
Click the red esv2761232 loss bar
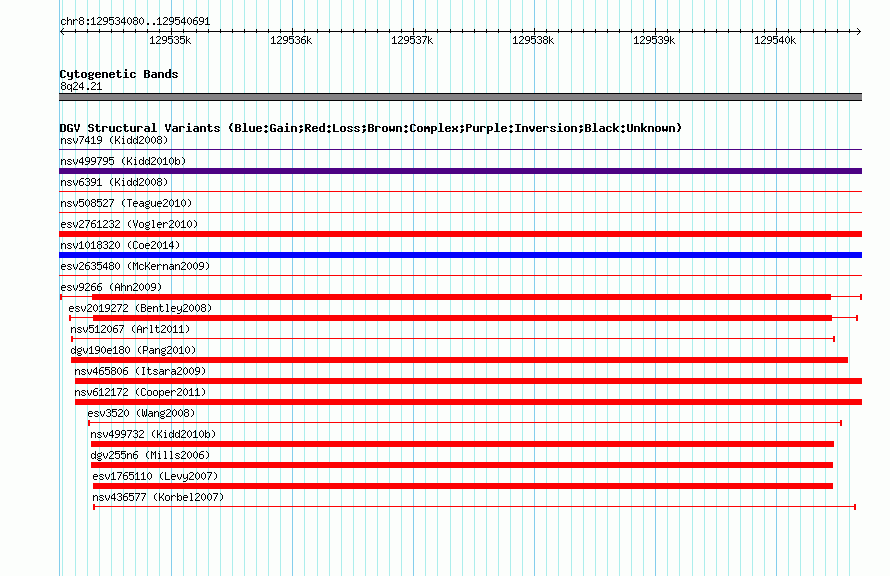click(460, 234)
